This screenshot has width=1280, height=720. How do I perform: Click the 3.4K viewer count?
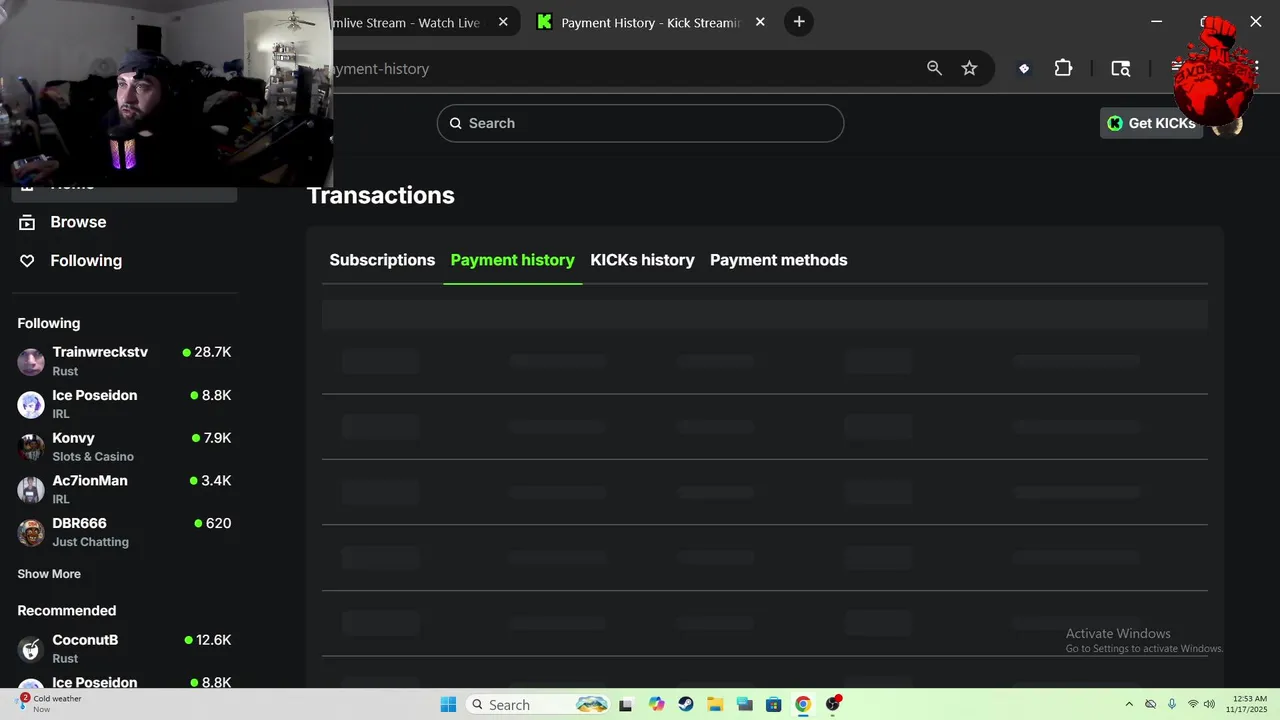pyautogui.click(x=216, y=481)
